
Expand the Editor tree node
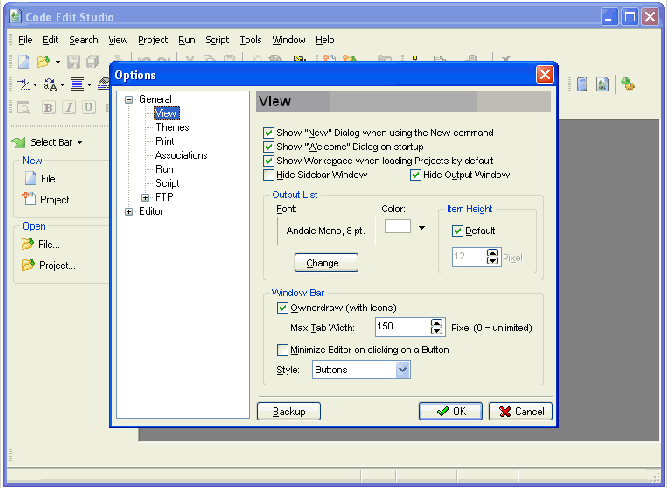point(129,212)
